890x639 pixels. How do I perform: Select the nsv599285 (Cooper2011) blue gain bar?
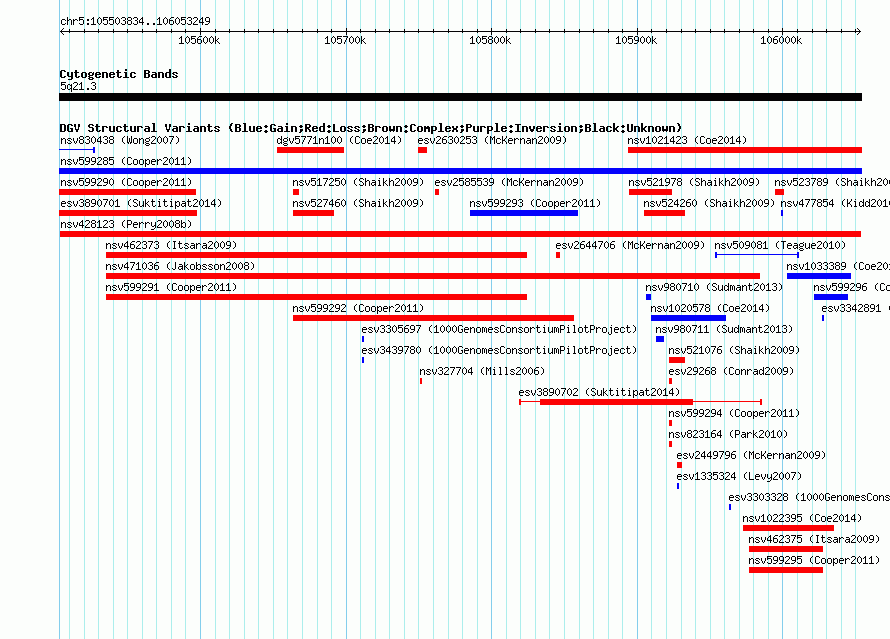tap(460, 171)
